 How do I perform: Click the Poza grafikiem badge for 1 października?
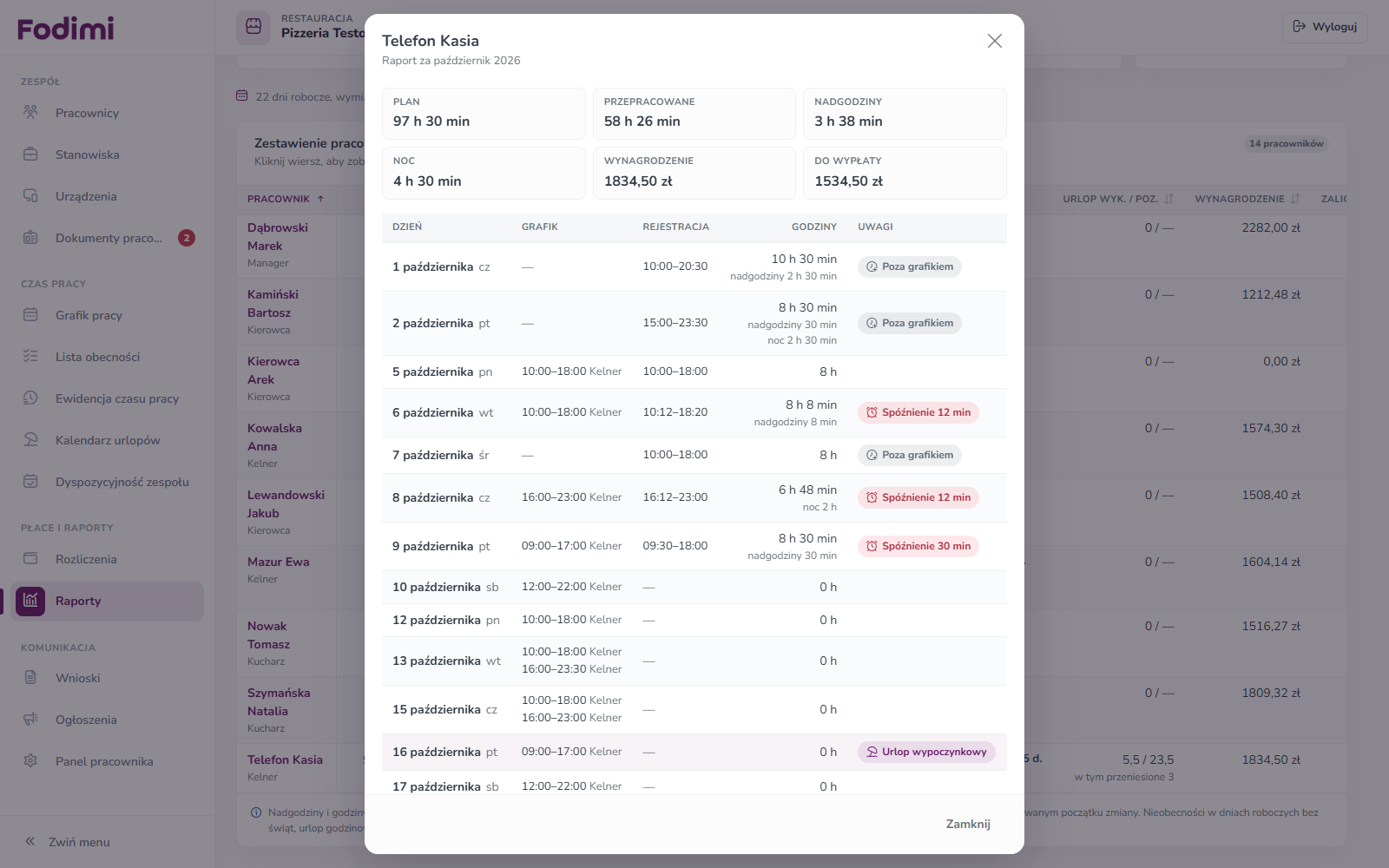909,266
